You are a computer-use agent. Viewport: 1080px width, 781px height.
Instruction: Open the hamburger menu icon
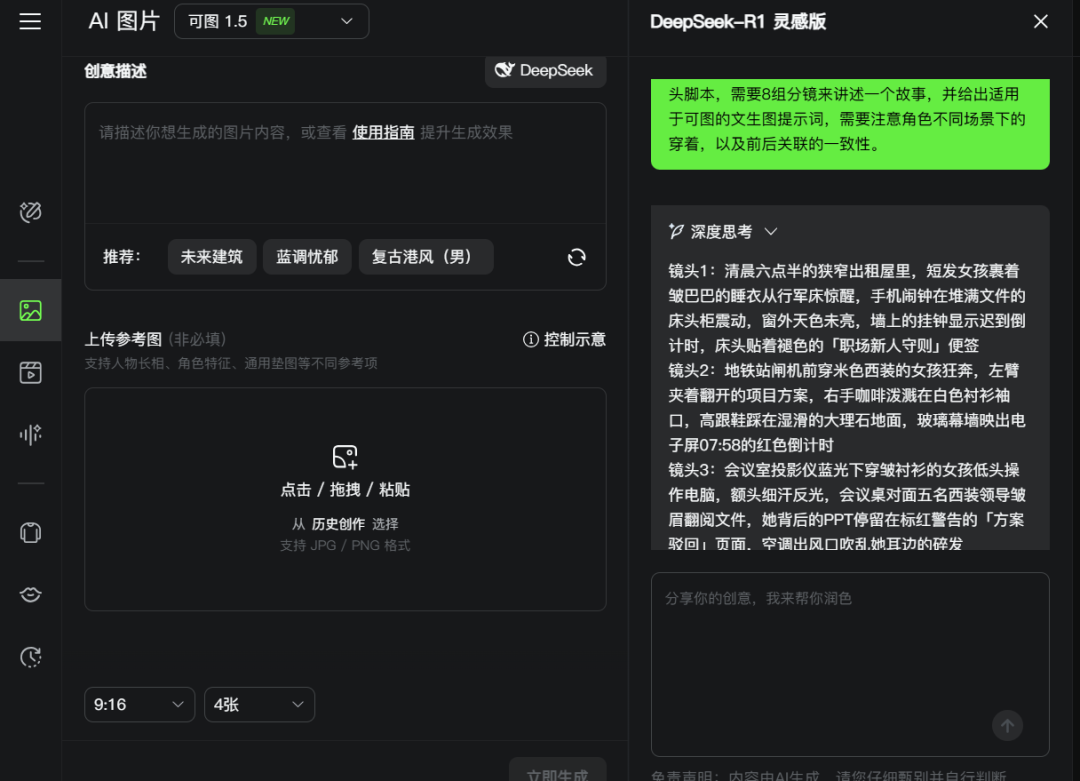[30, 21]
